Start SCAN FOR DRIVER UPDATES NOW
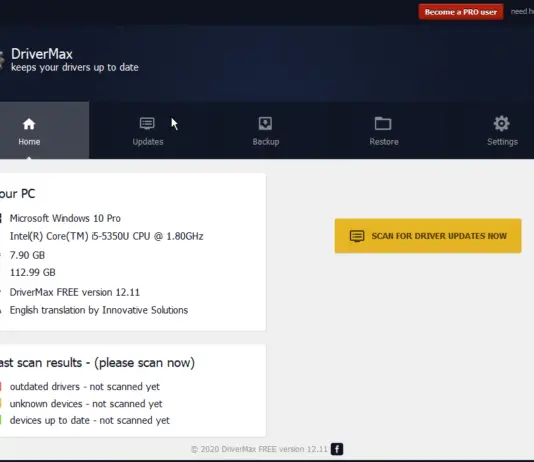Viewport: 534px width, 462px height. click(428, 236)
